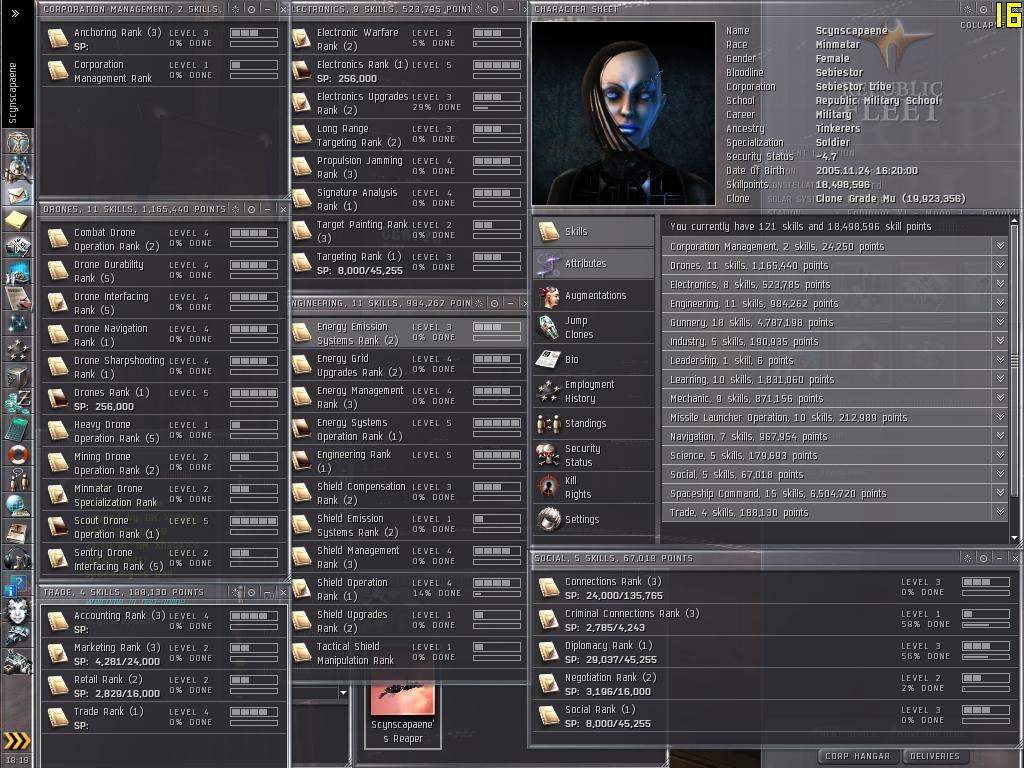Open People & Places magnifier sidebar icon
This screenshot has height=768, width=1024.
pos(18,169)
